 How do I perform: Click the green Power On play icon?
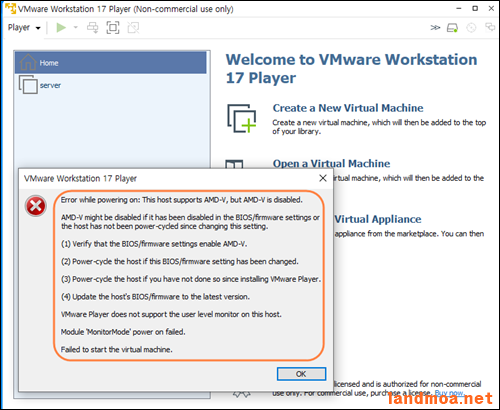point(61,27)
